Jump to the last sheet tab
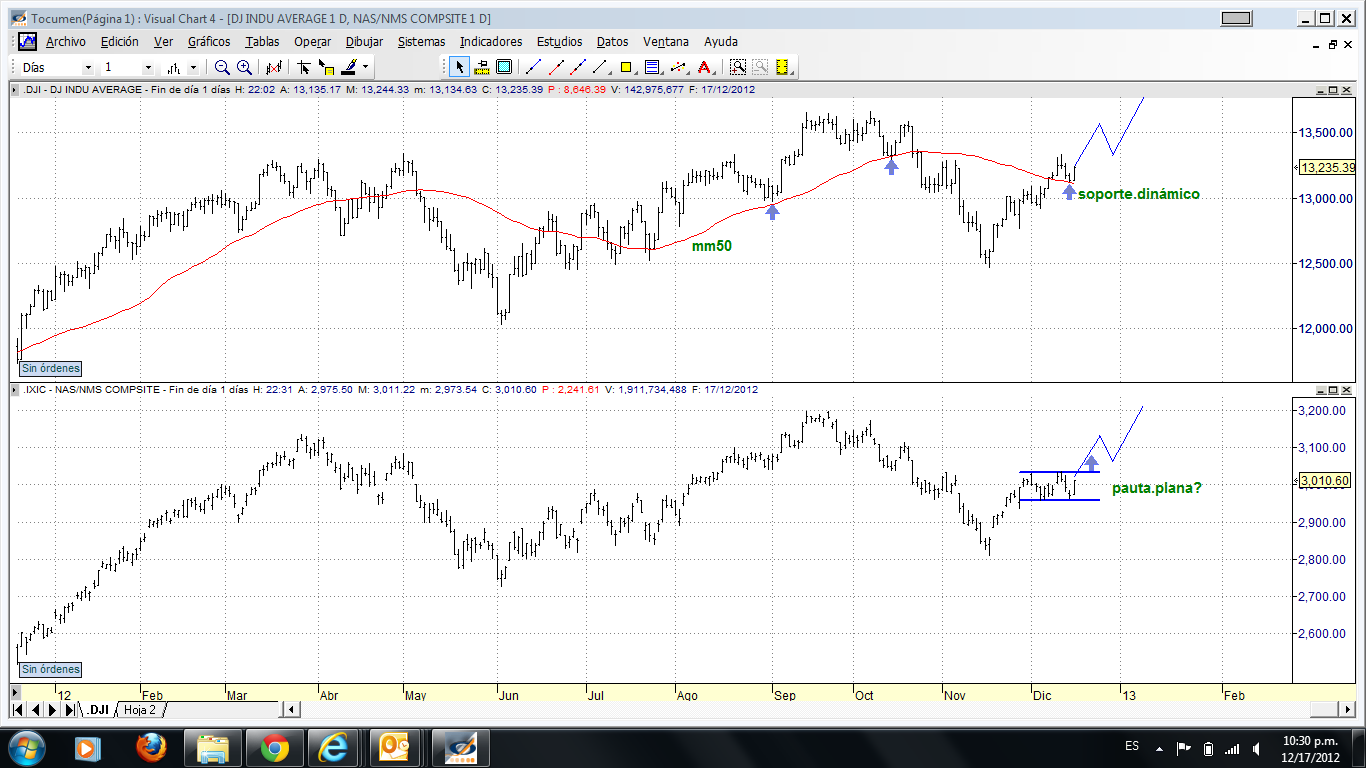The height and width of the screenshot is (768, 1366). 69,710
